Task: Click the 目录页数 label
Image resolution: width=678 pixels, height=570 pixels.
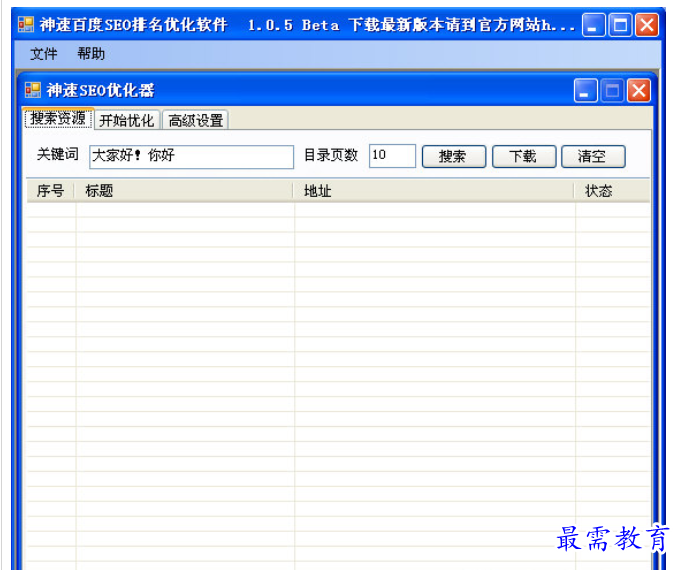Action: point(331,155)
